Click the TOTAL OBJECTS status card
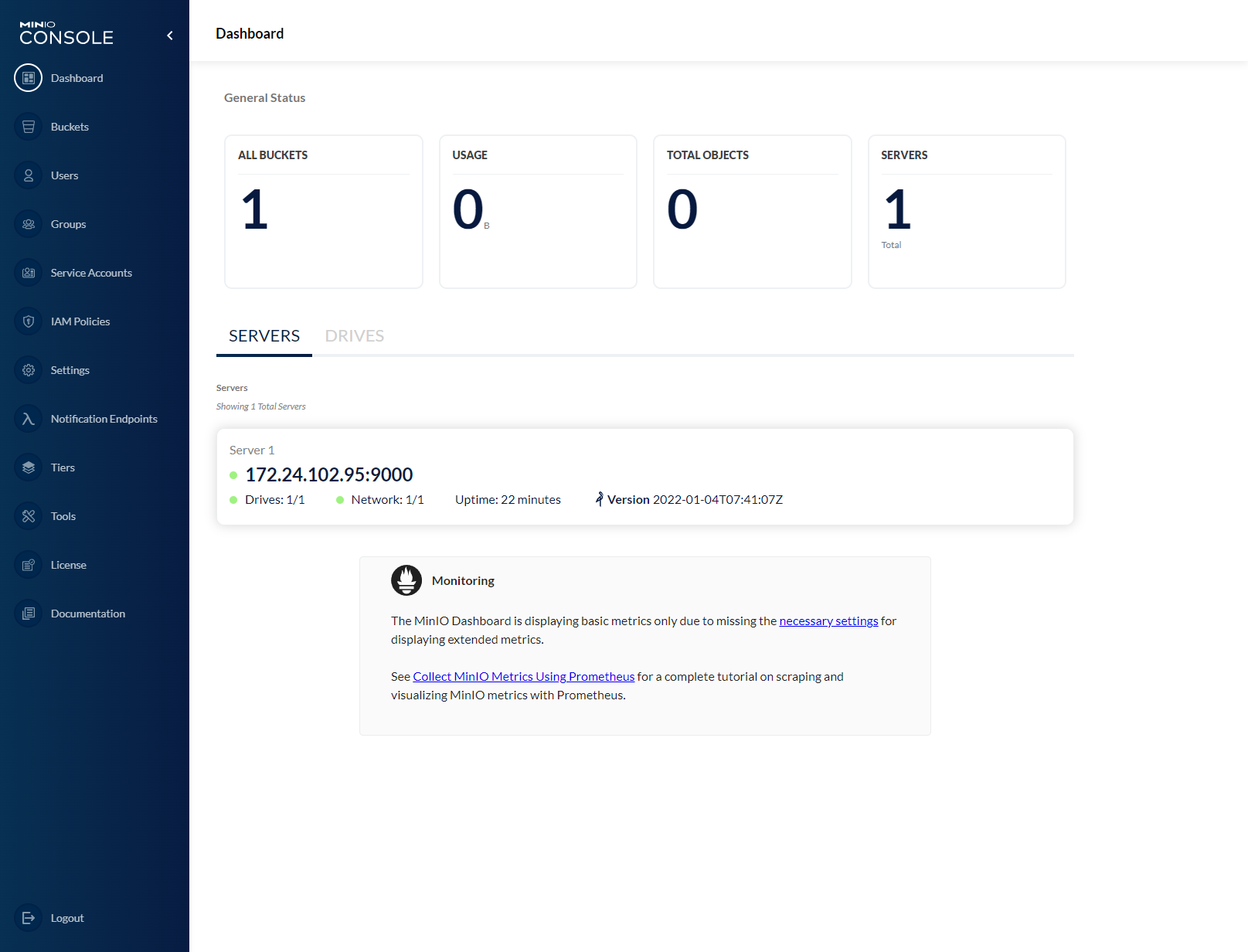This screenshot has width=1248, height=952. click(753, 212)
